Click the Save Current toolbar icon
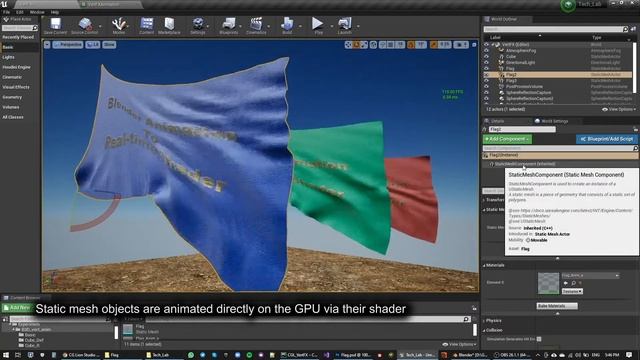The height and width of the screenshot is (360, 640). [x=55, y=26]
